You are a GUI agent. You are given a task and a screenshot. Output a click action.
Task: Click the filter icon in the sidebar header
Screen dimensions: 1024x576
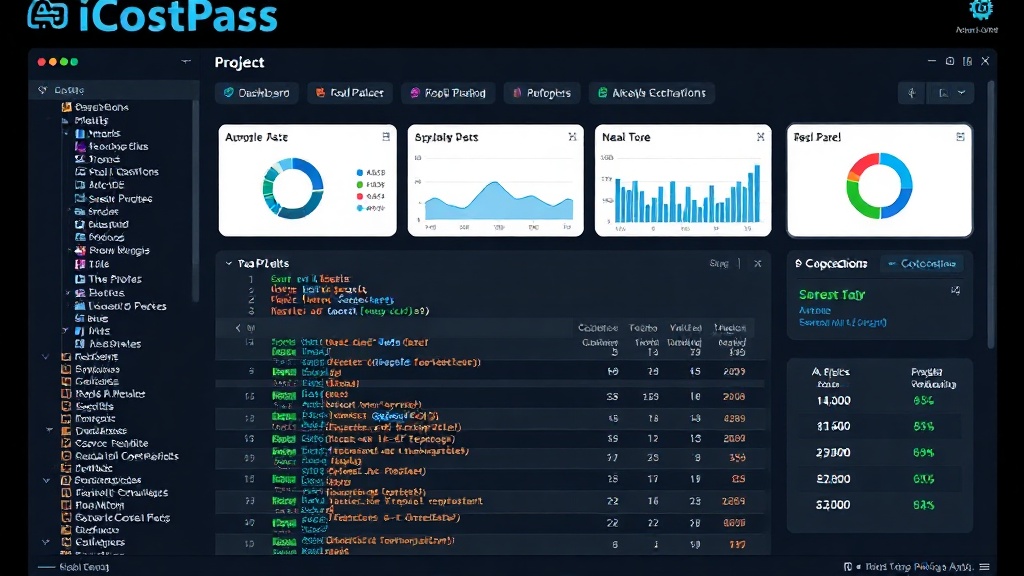pyautogui.click(x=42, y=90)
